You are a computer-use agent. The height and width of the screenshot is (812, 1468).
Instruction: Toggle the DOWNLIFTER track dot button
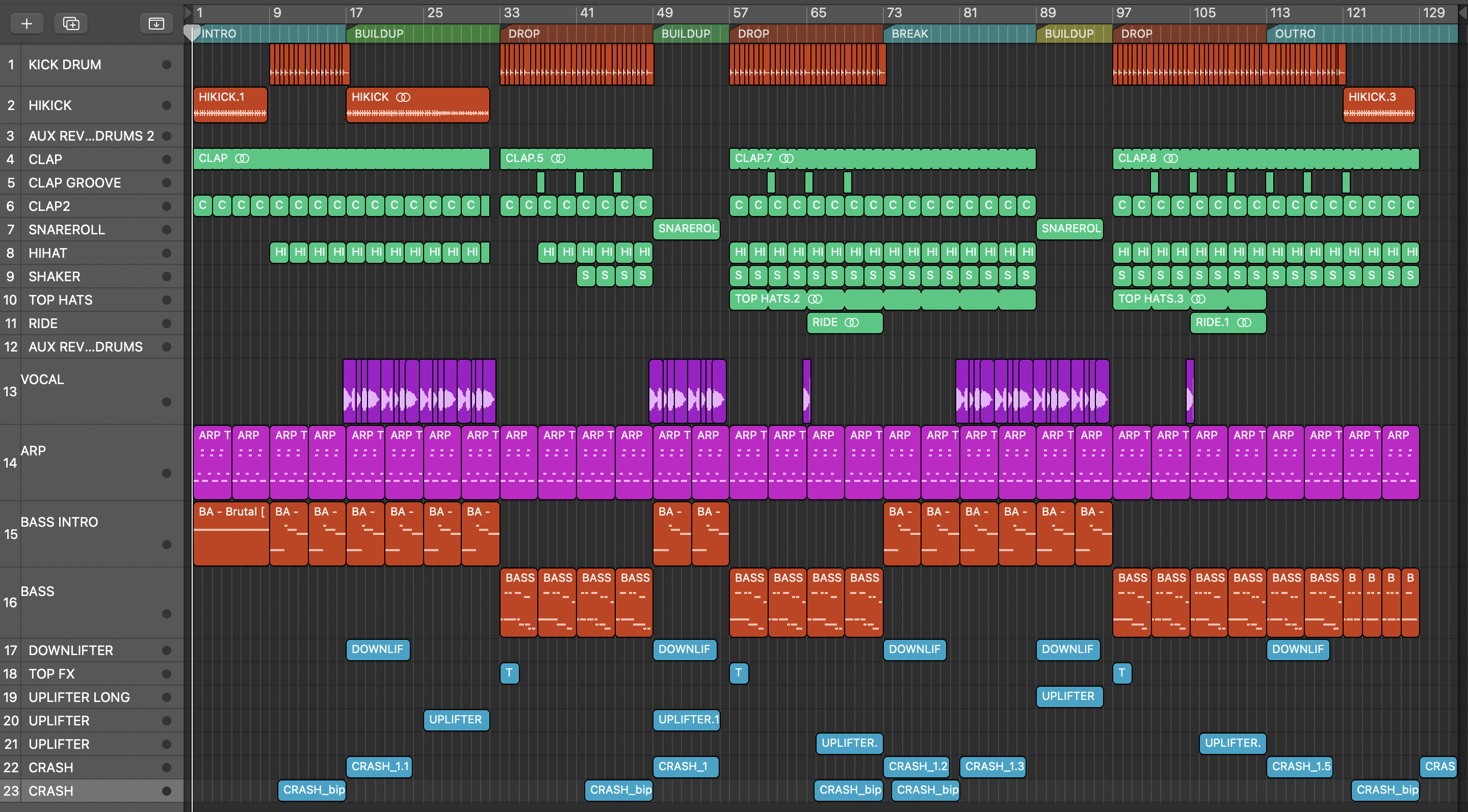[x=166, y=651]
